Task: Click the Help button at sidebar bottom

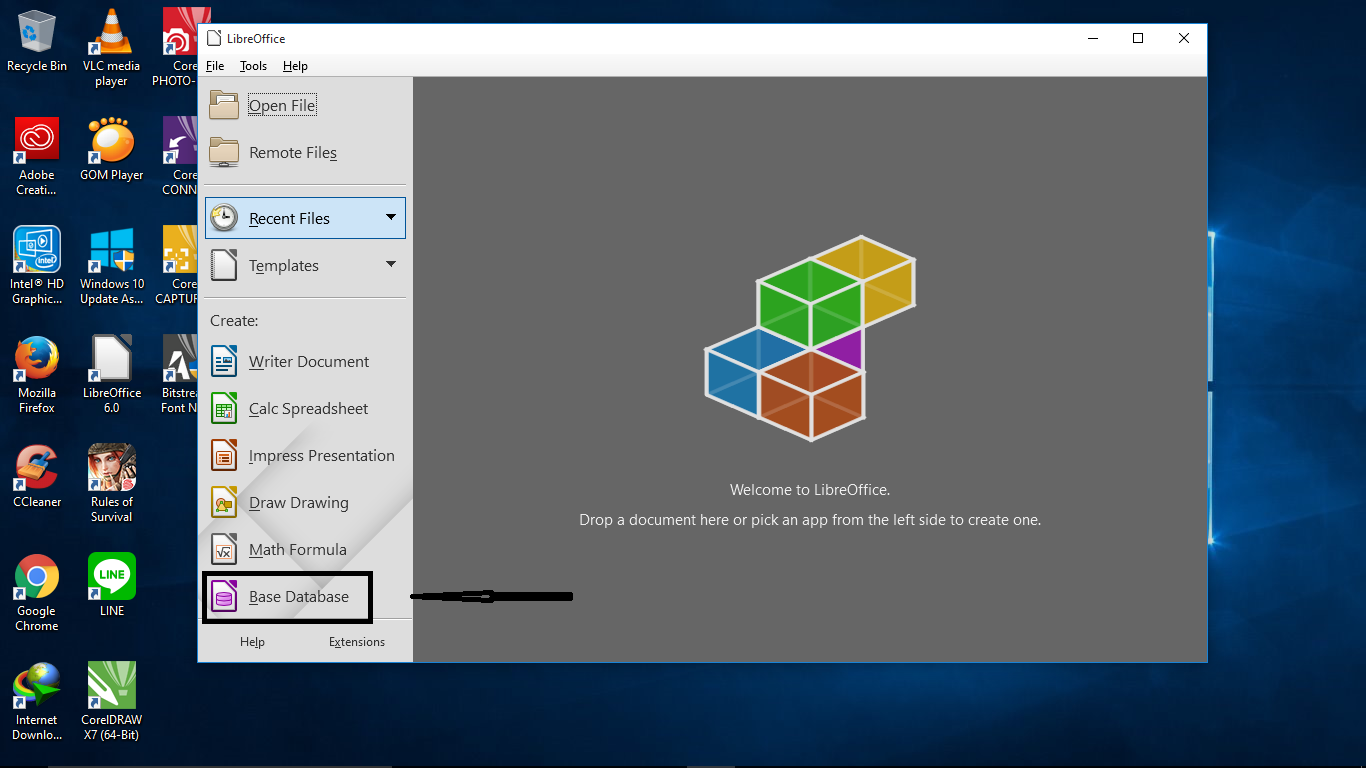Action: coord(252,642)
